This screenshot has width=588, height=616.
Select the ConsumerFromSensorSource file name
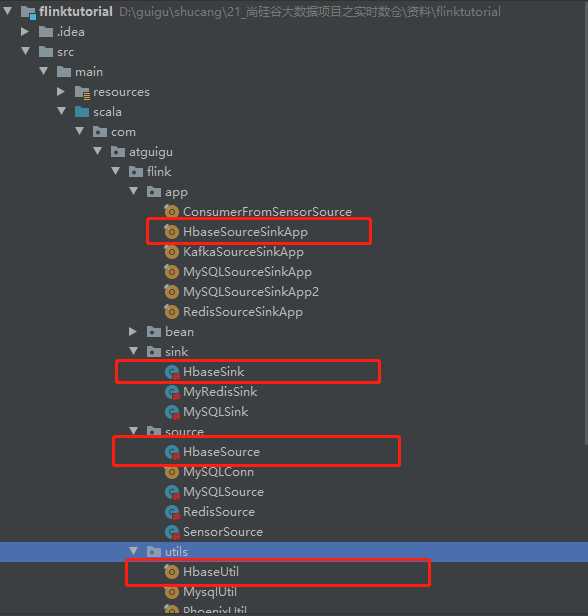[x=267, y=212]
